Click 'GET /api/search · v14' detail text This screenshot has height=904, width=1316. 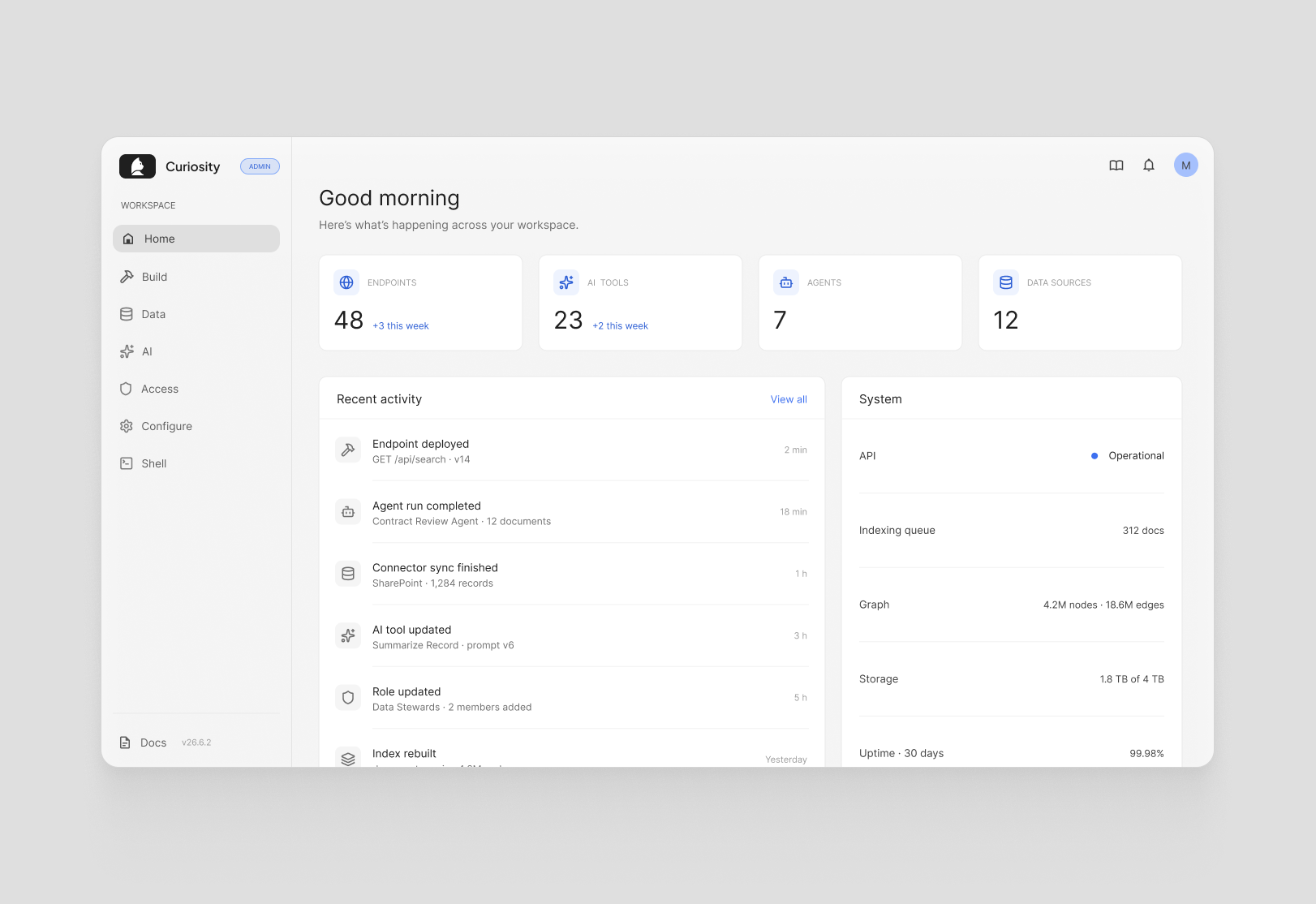[x=421, y=459]
